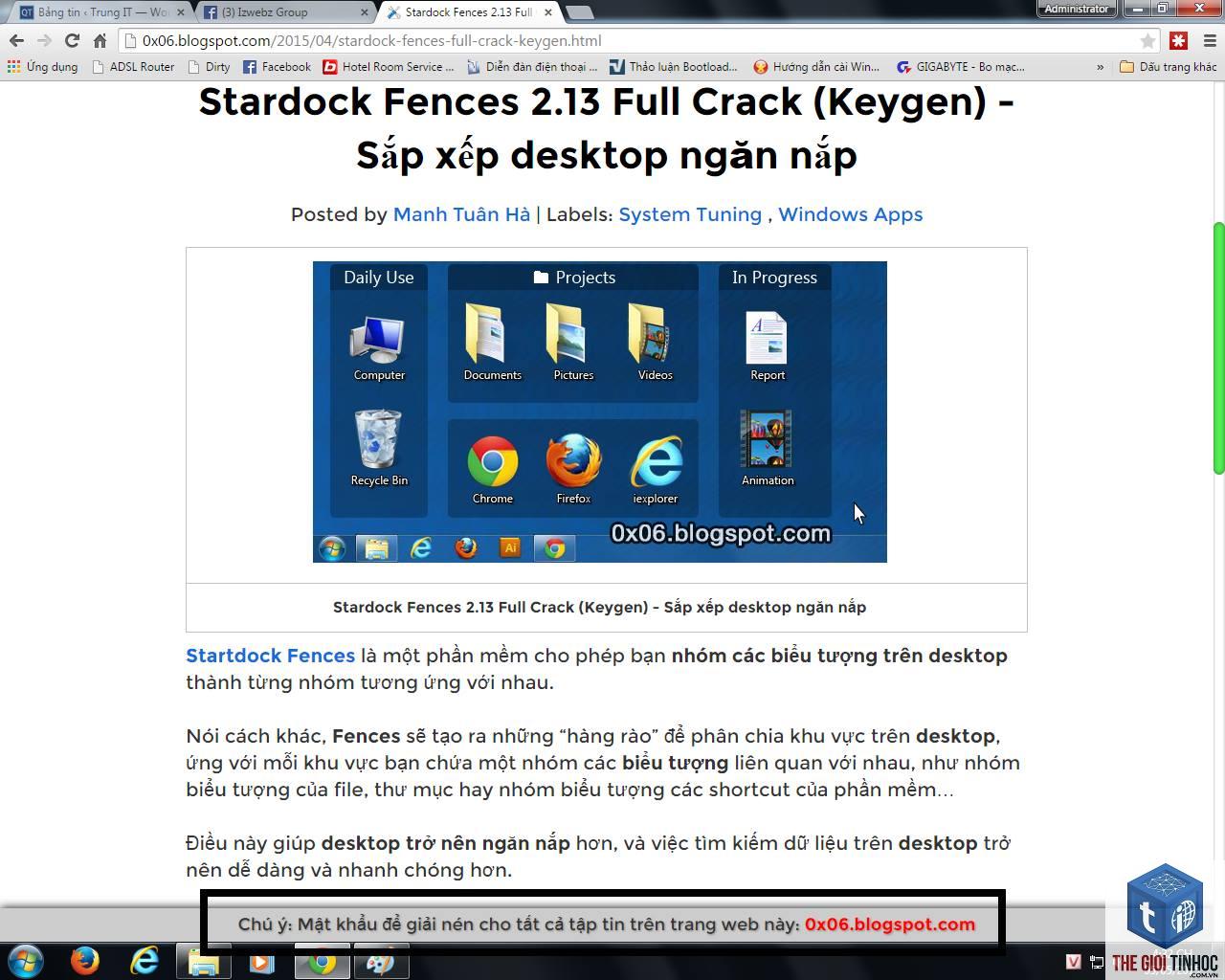Click the browser Back arrow
1225x980 pixels.
click(16, 41)
